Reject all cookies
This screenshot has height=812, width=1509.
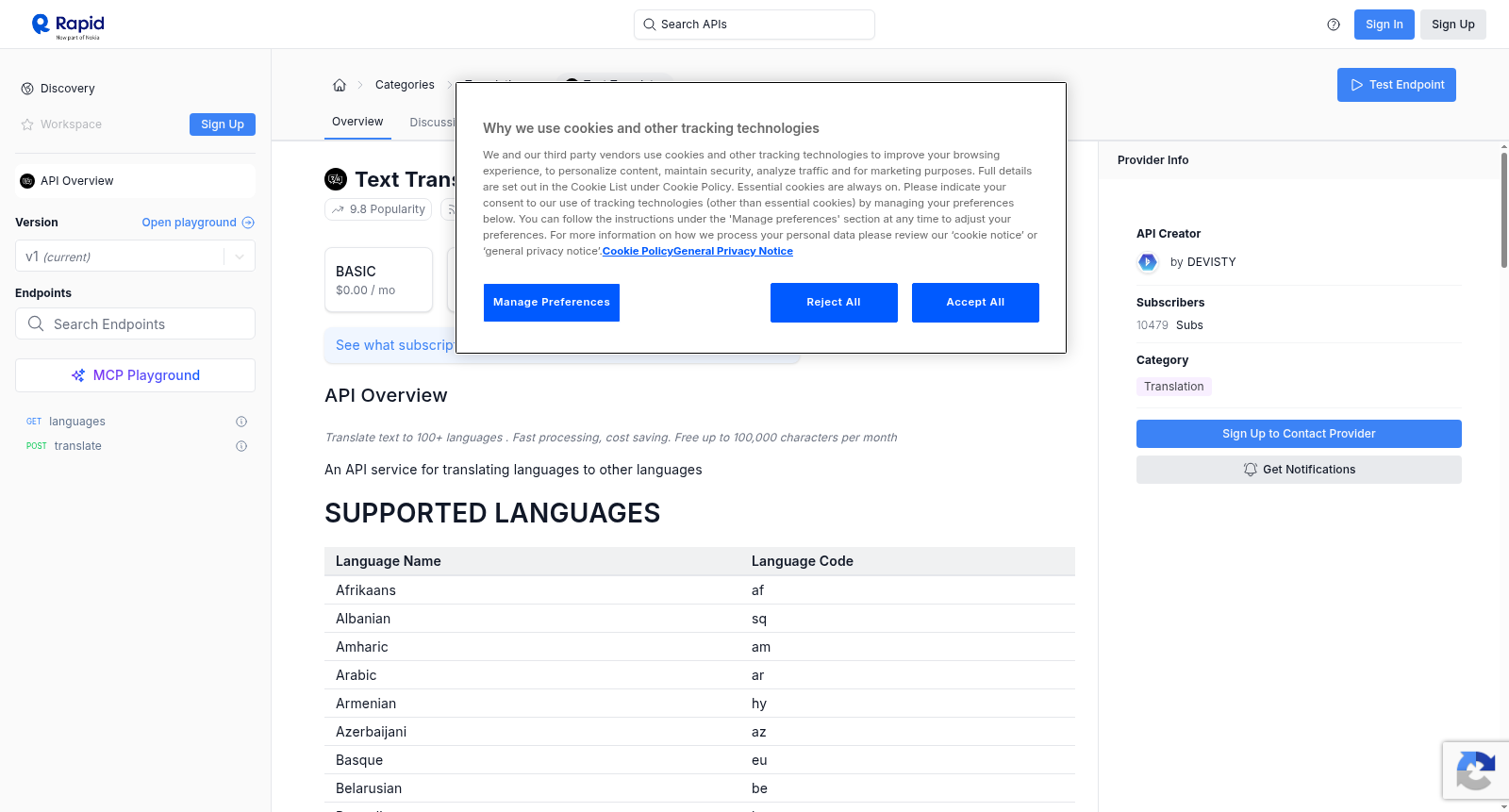coord(834,303)
